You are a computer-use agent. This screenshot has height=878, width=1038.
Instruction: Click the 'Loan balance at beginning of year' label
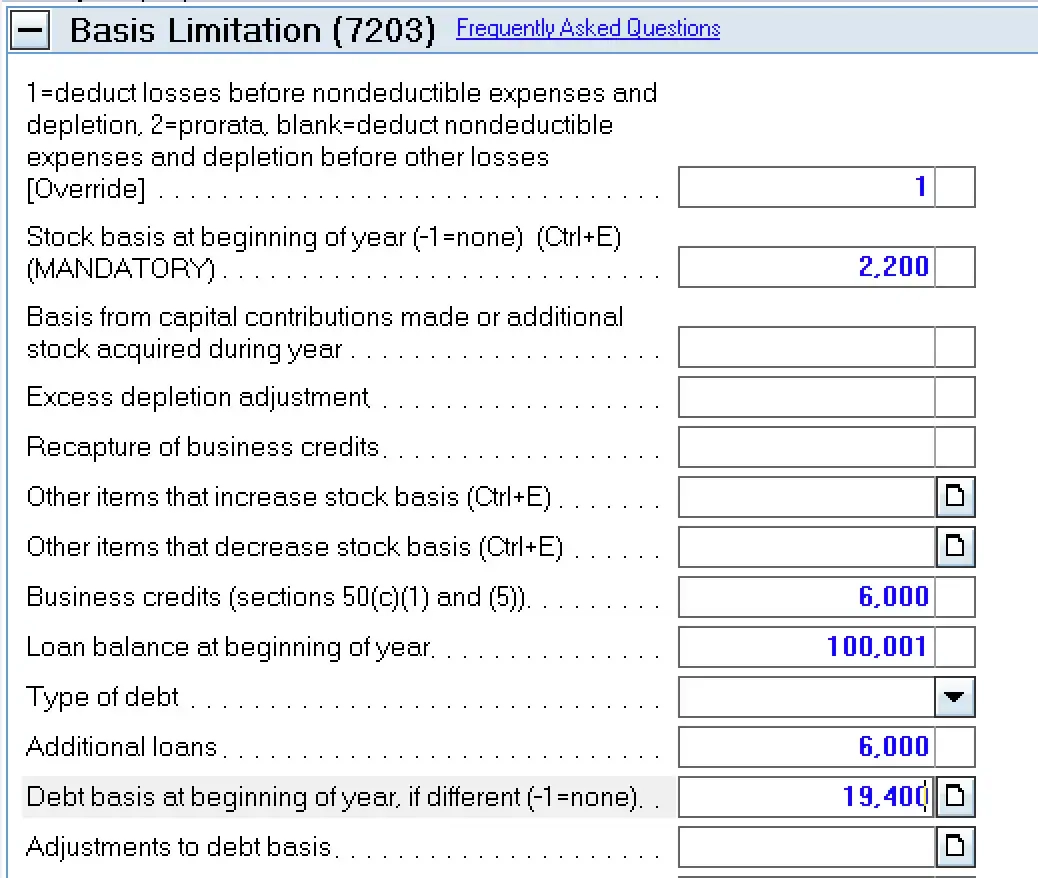[x=230, y=647]
